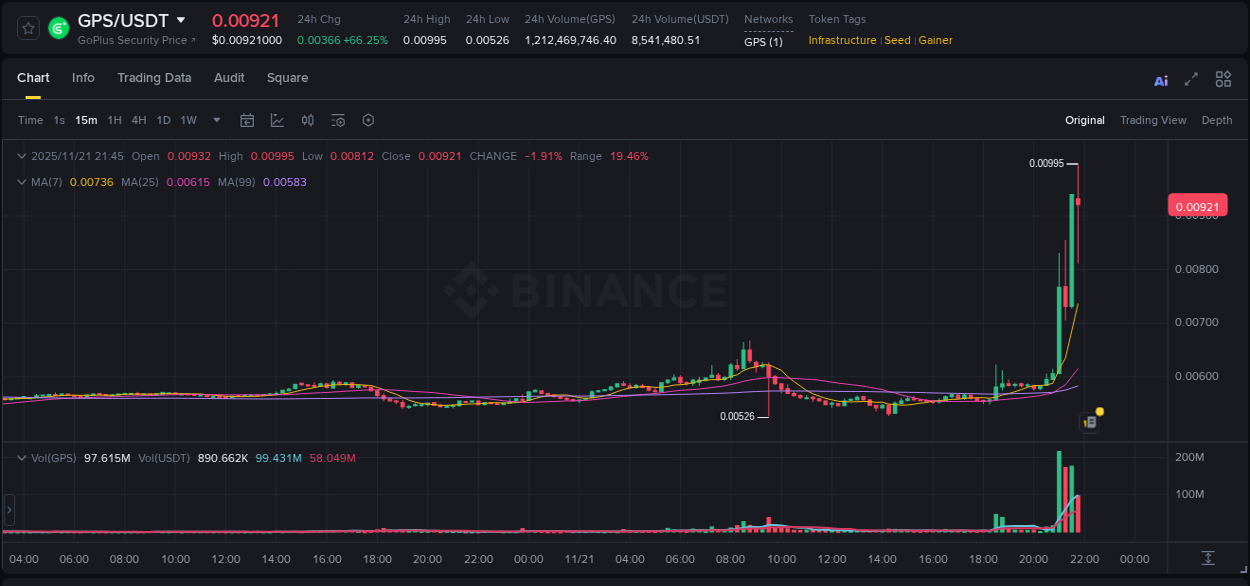Open the GPS/USDT pair dropdown
This screenshot has width=1250, height=586.
(182, 20)
